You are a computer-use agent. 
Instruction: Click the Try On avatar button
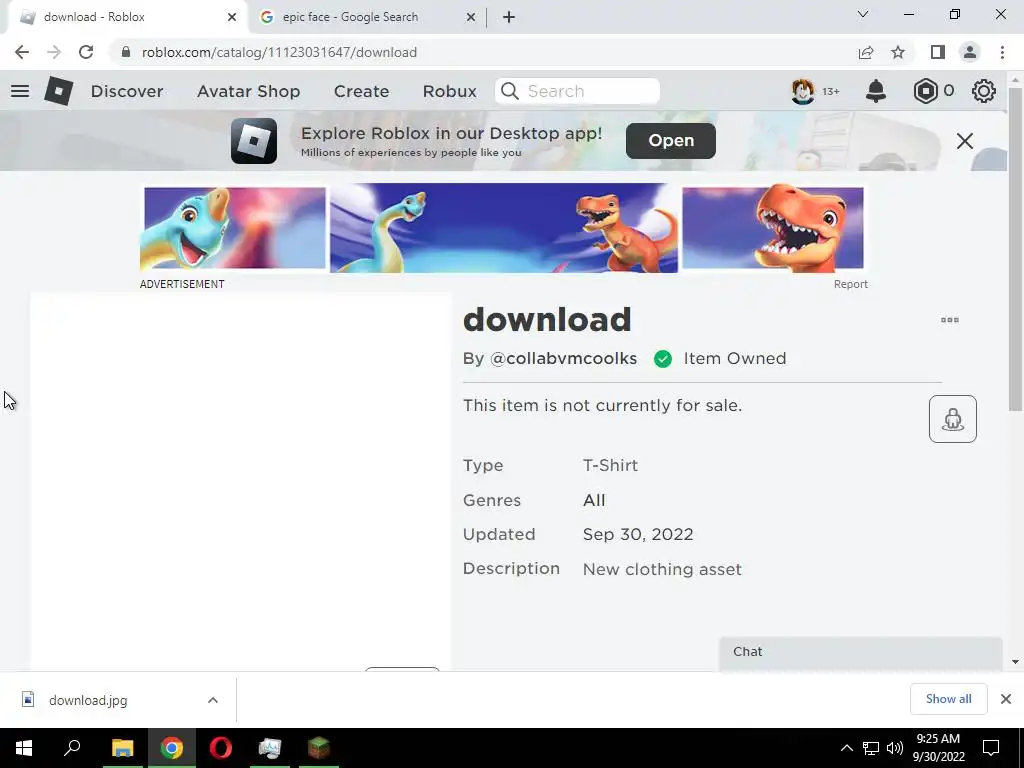953,419
